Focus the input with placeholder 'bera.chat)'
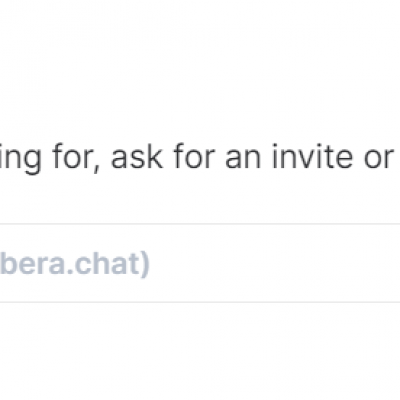This screenshot has width=400, height=400. point(200,263)
